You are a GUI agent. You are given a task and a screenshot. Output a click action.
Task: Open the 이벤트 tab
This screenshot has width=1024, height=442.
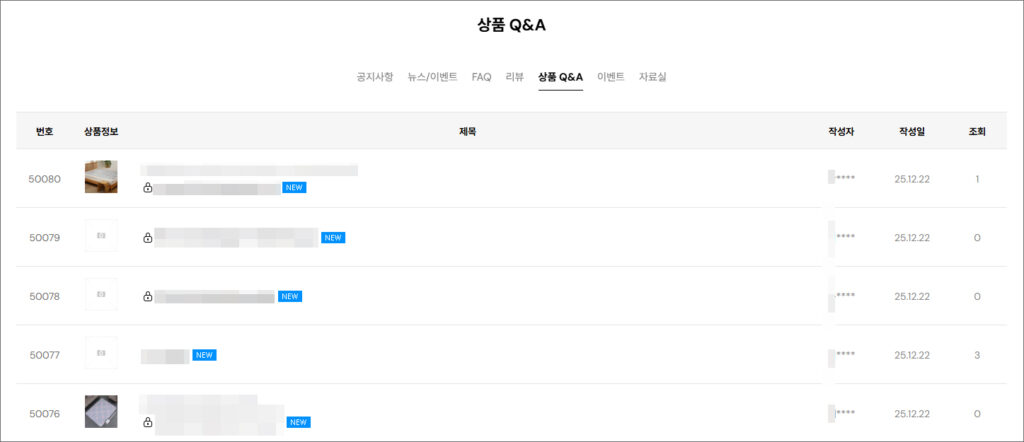click(611, 77)
